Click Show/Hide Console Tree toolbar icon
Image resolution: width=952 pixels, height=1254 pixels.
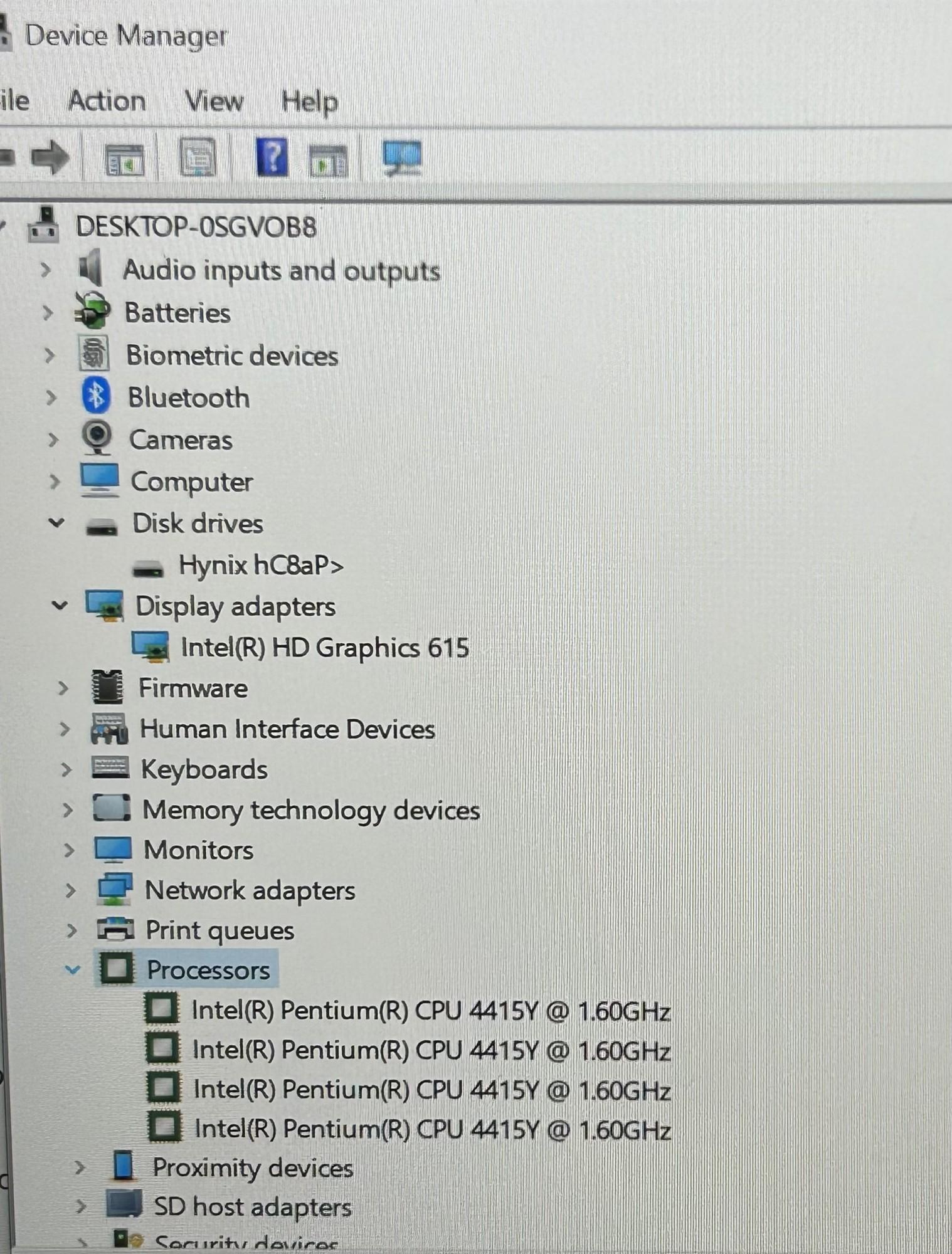click(x=124, y=159)
